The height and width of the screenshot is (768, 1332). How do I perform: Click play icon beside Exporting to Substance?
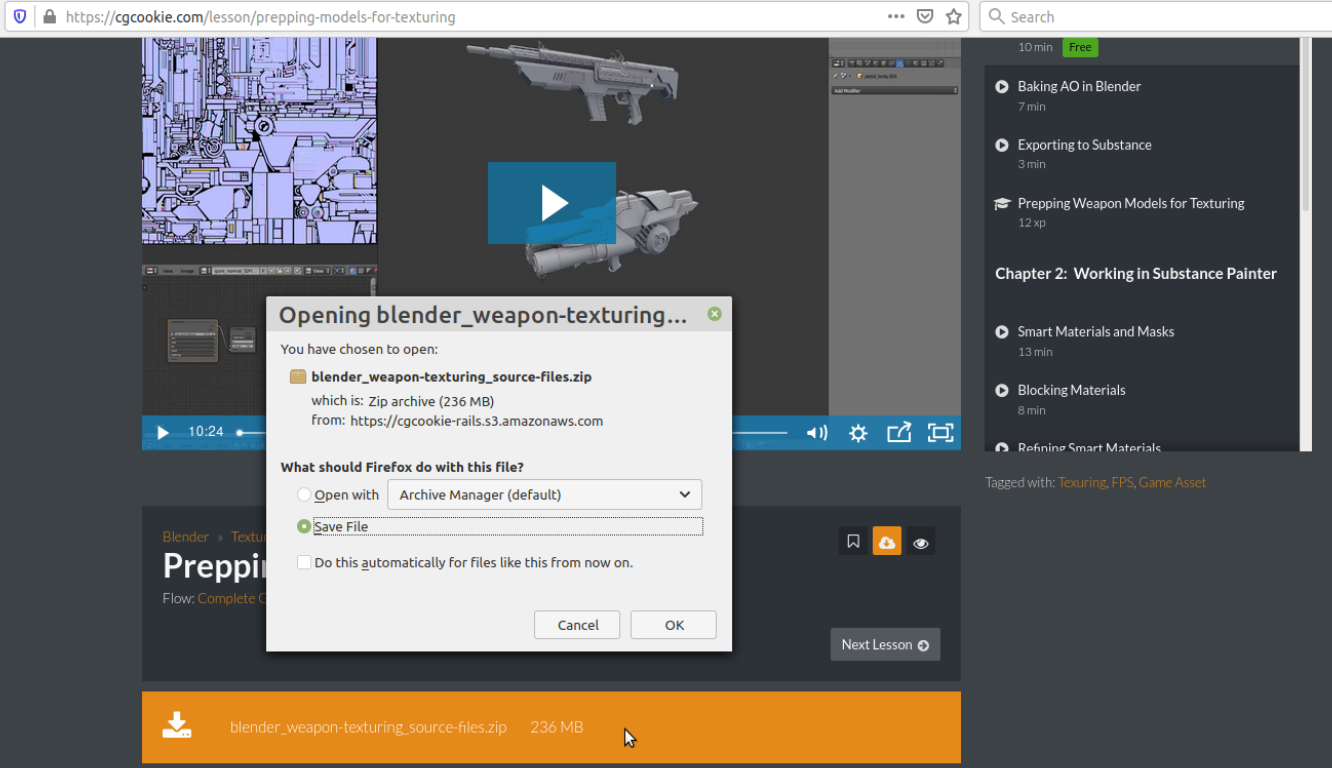(x=1002, y=145)
